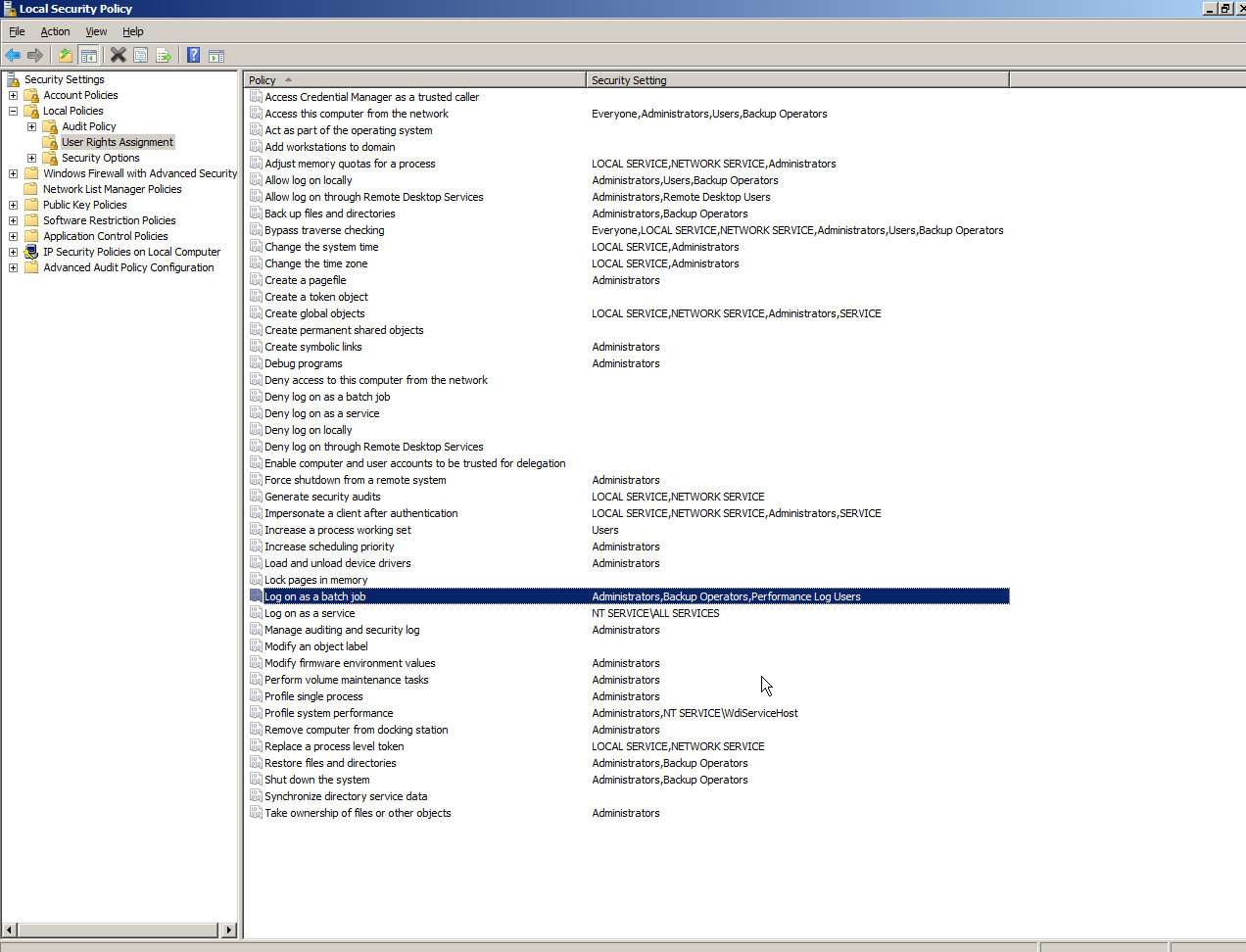This screenshot has width=1246, height=952.
Task: Click the Forward arrow toolbar icon
Action: pyautogui.click(x=35, y=55)
